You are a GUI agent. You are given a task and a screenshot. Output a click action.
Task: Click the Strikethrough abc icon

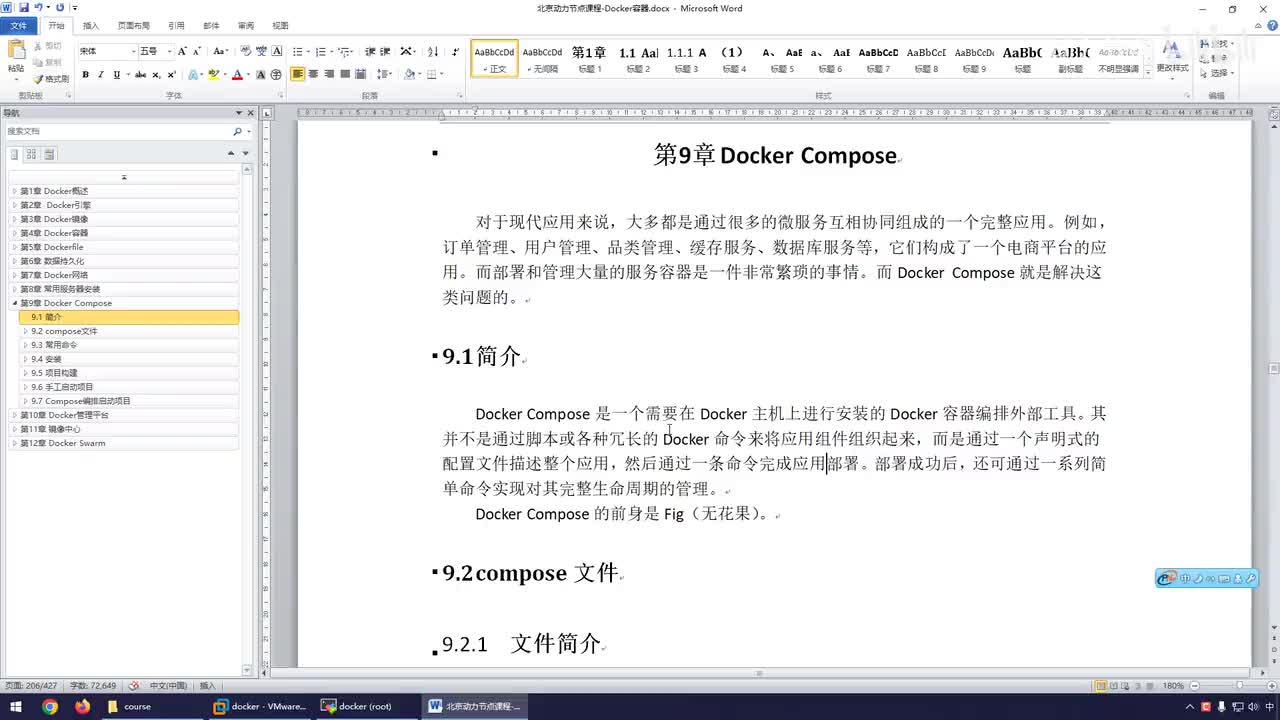[x=140, y=75]
